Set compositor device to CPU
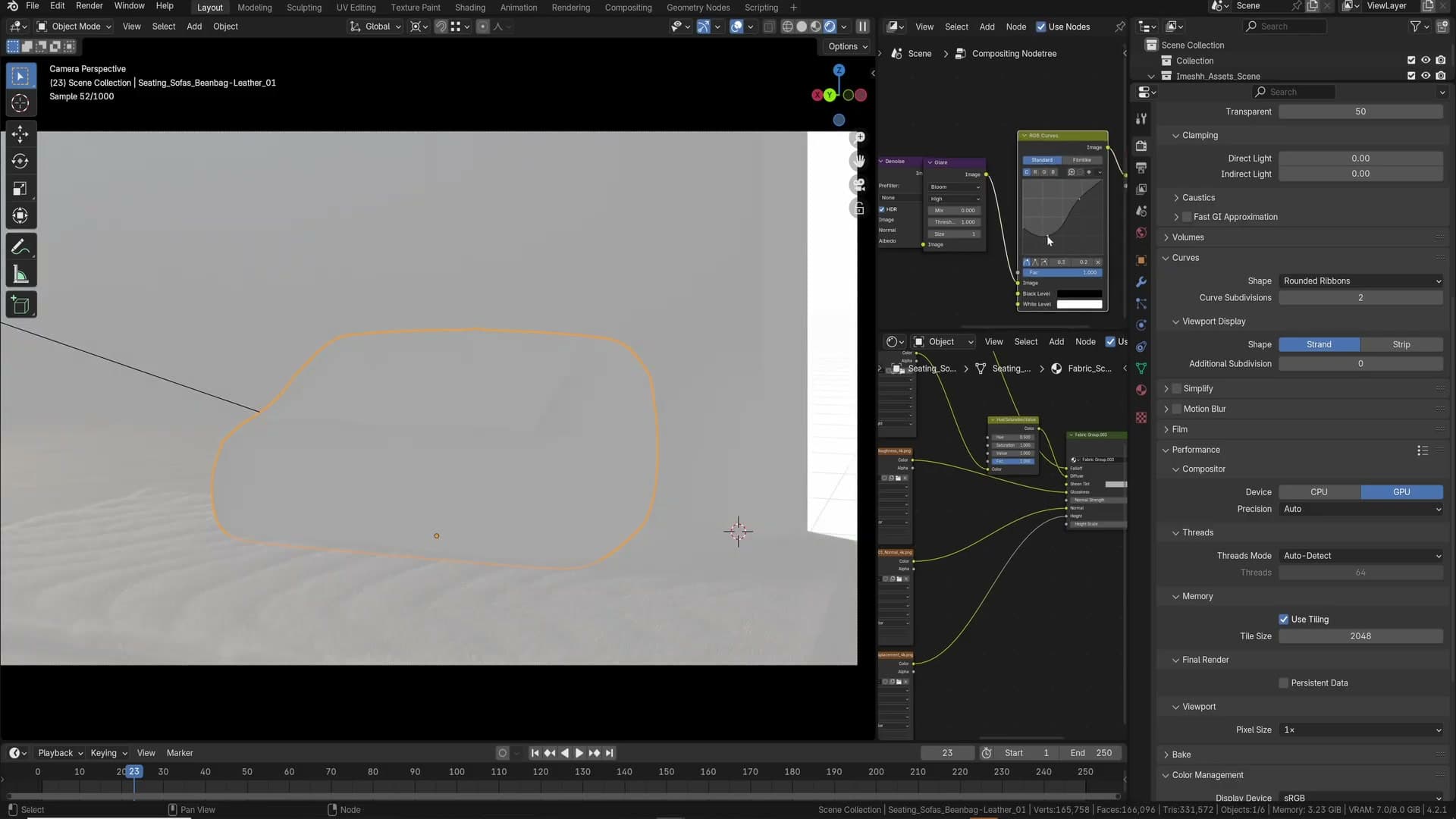This screenshot has height=819, width=1456. point(1319,492)
